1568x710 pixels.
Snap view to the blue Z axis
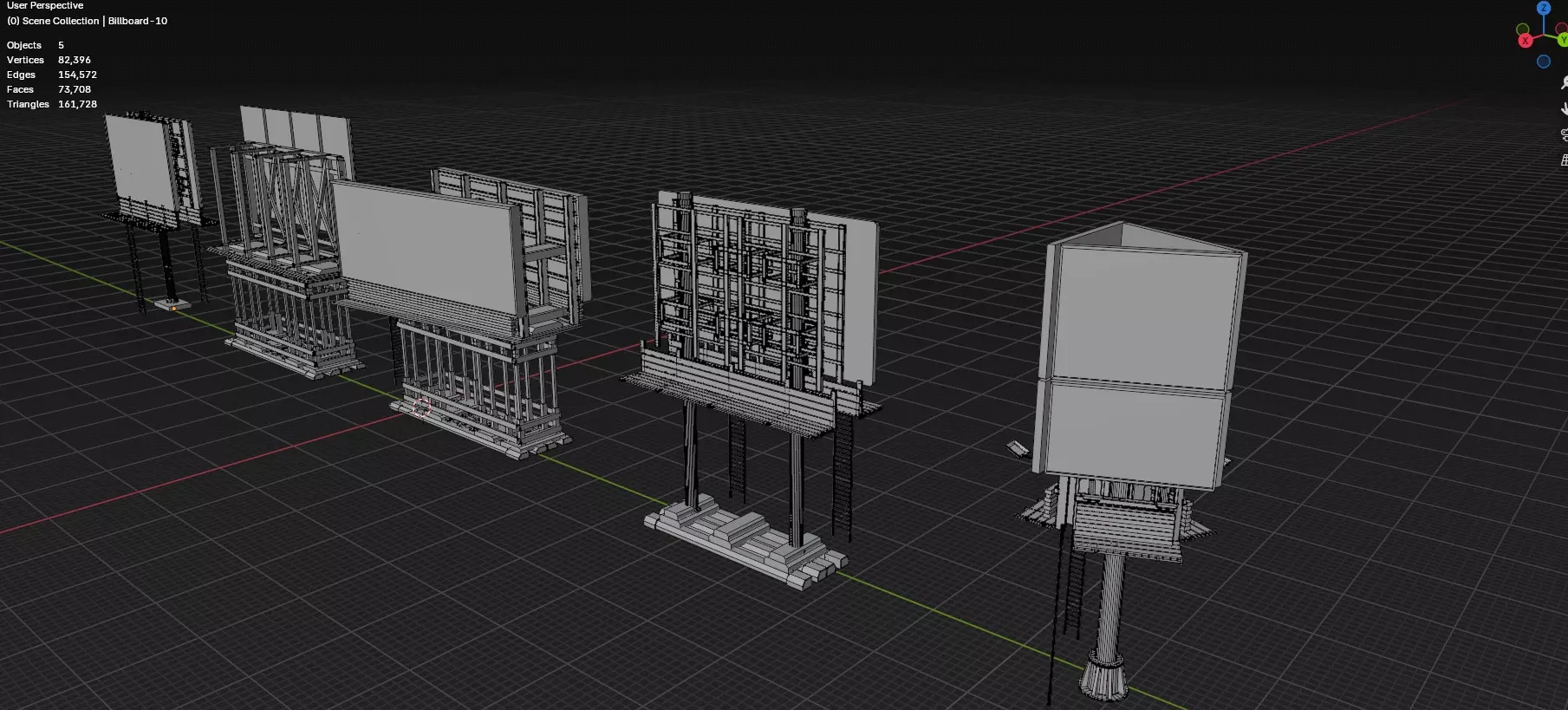(x=1544, y=8)
